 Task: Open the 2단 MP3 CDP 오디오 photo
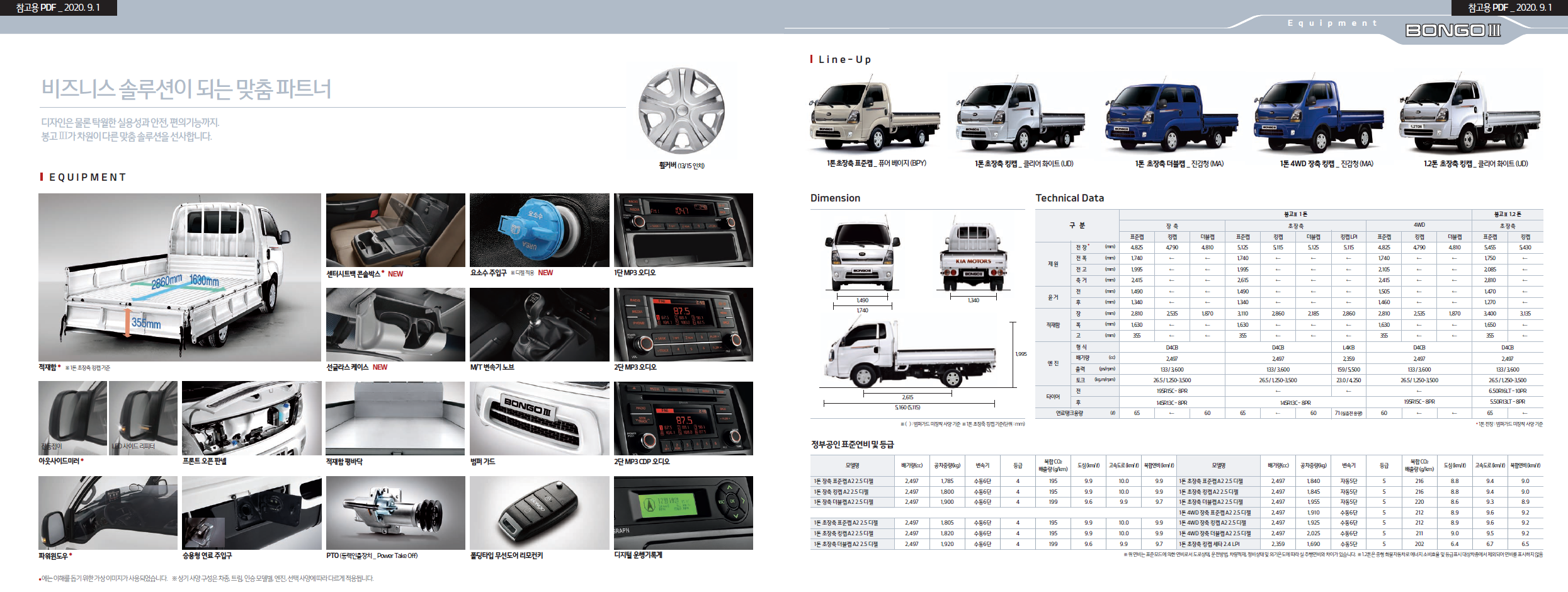[683, 418]
